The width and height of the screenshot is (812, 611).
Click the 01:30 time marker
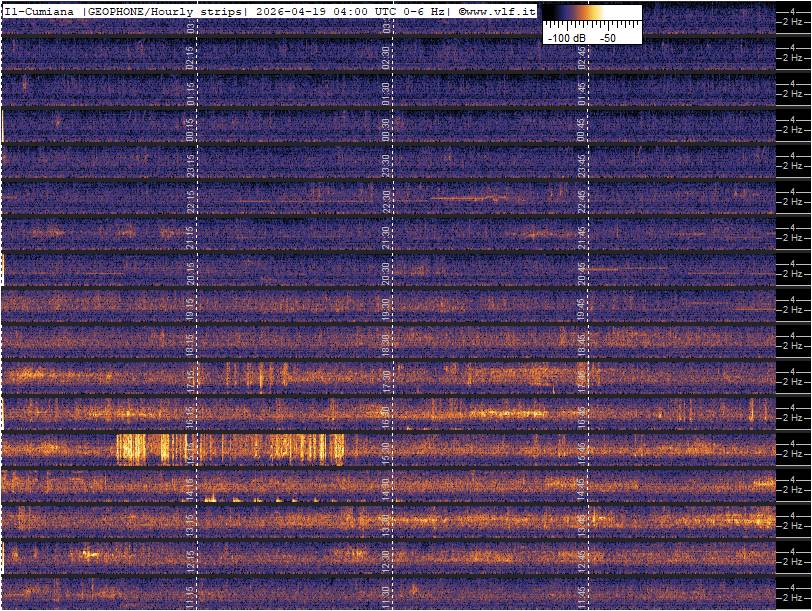[386, 94]
